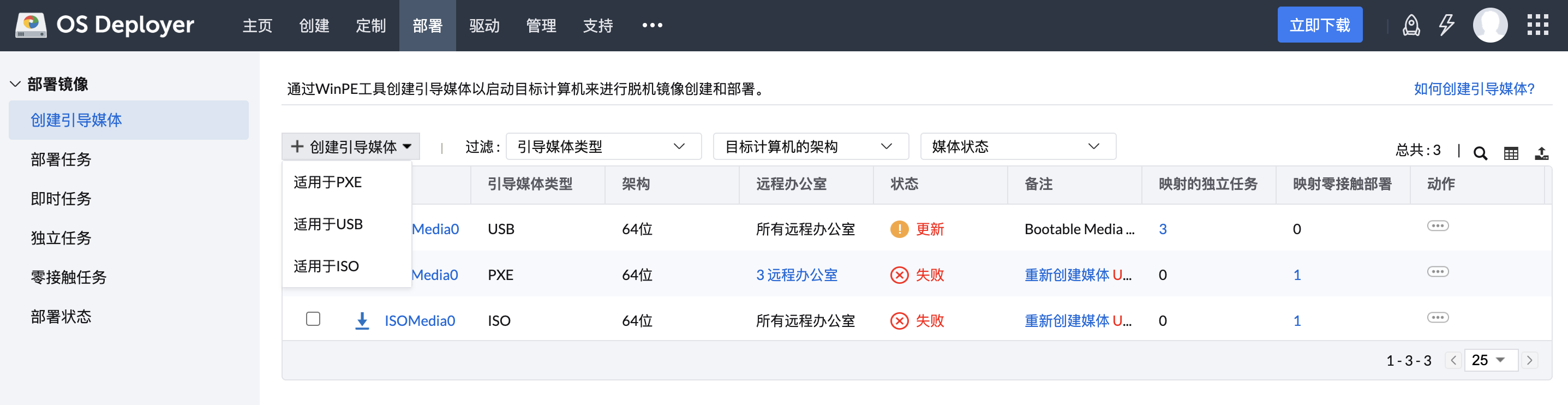This screenshot has height=405, width=1568.
Task: Tick the checkbox for ISOMedia0 row
Action: coord(313,319)
